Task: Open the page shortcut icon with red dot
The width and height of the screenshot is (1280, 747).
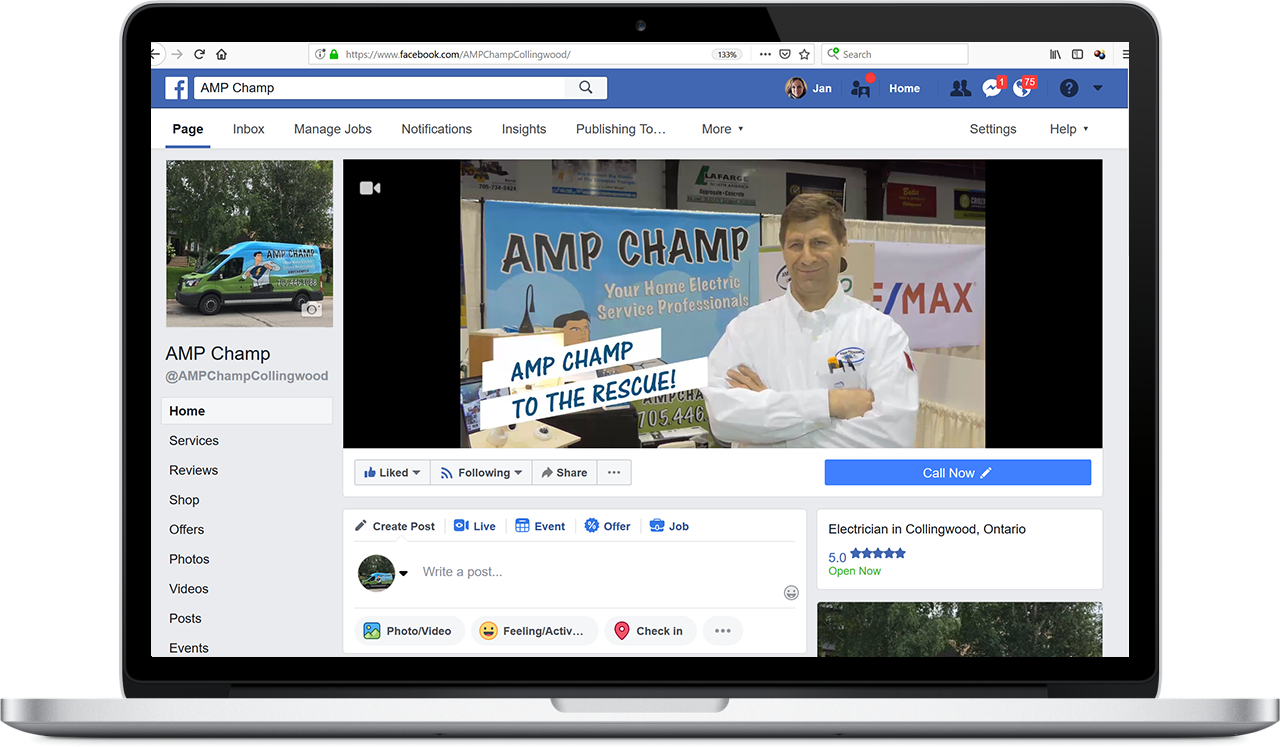Action: (x=860, y=88)
